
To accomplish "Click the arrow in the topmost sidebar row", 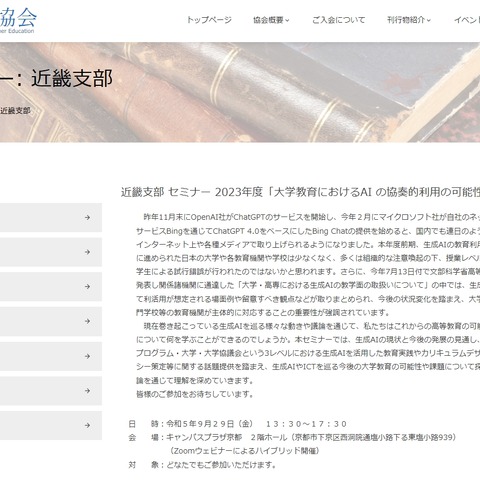I will click(x=87, y=218).
